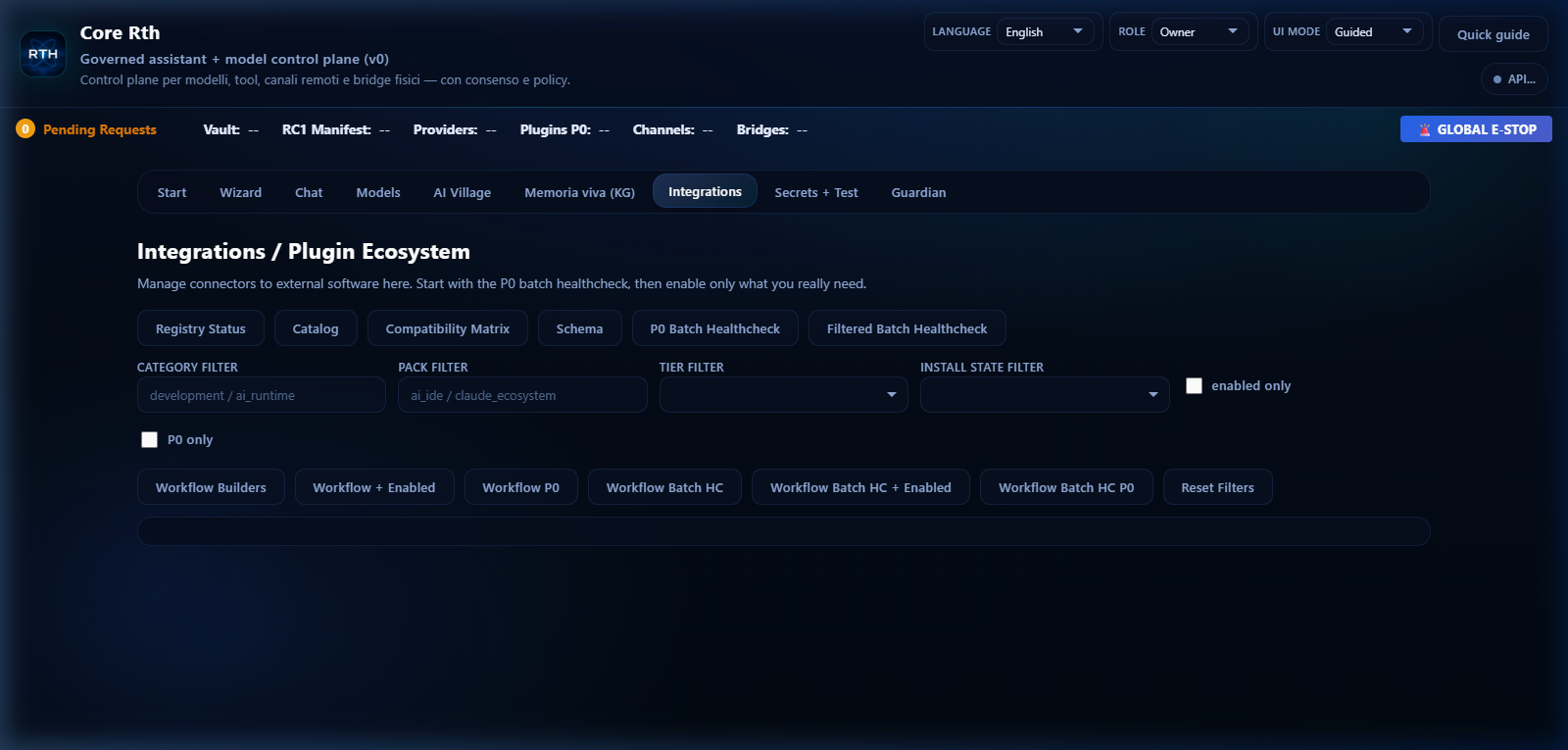Reset Filters
Image resolution: width=1568 pixels, height=750 pixels.
[1217, 487]
